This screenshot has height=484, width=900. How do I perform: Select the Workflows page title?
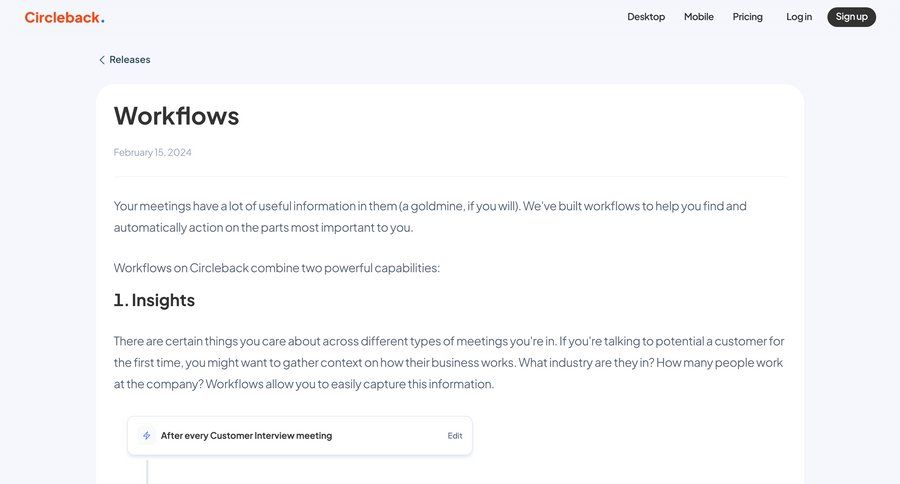pyautogui.click(x=176, y=116)
